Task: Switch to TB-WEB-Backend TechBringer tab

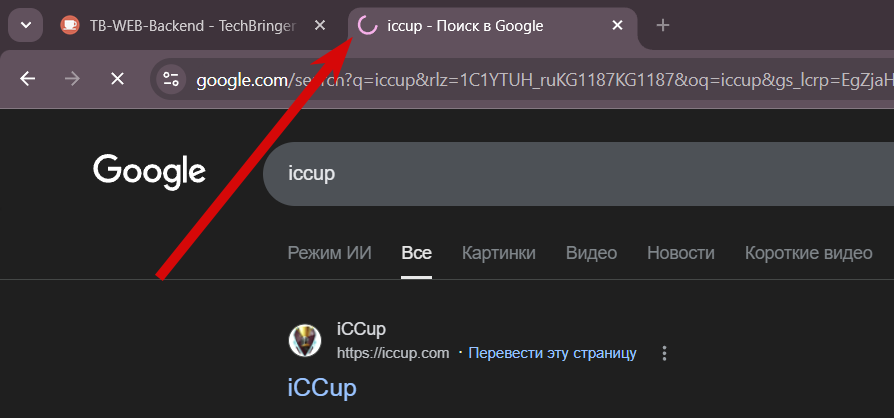Action: (192, 25)
